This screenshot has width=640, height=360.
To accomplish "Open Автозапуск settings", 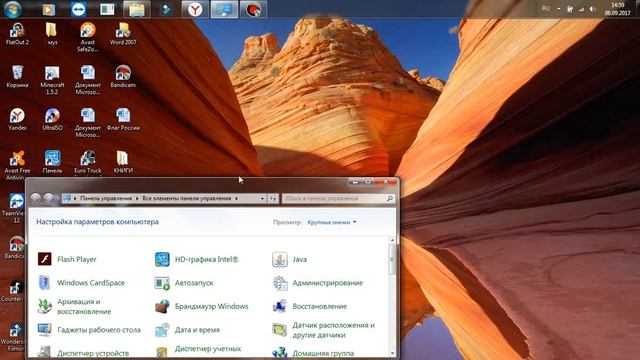I will tap(184, 282).
